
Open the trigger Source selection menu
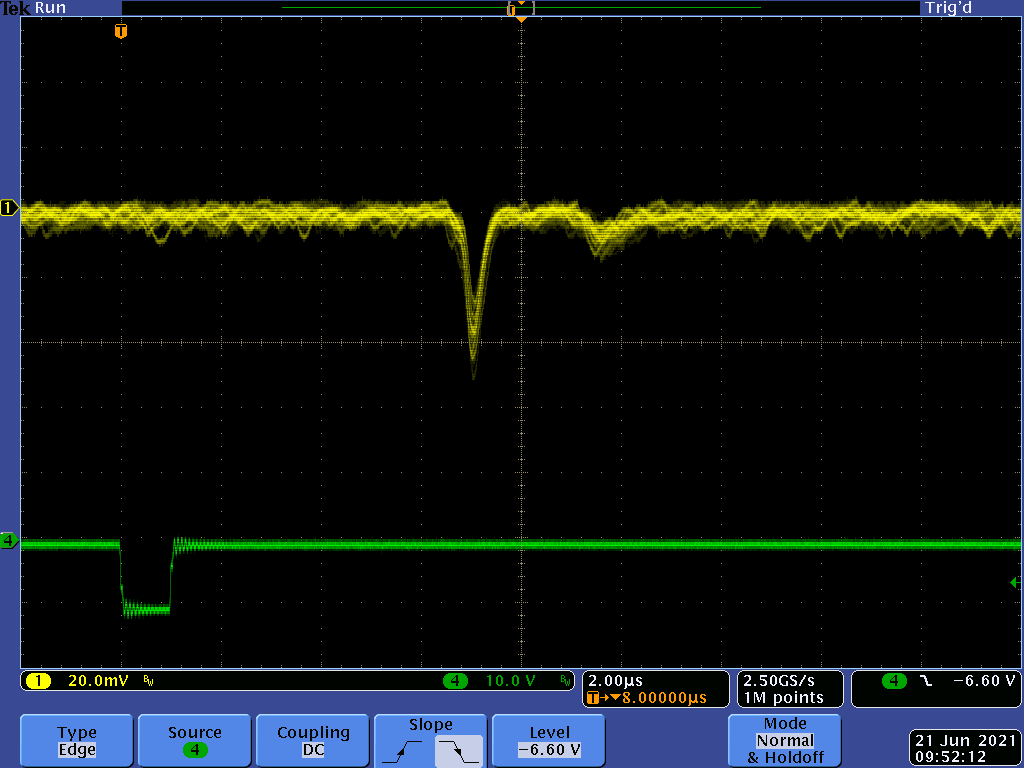195,741
